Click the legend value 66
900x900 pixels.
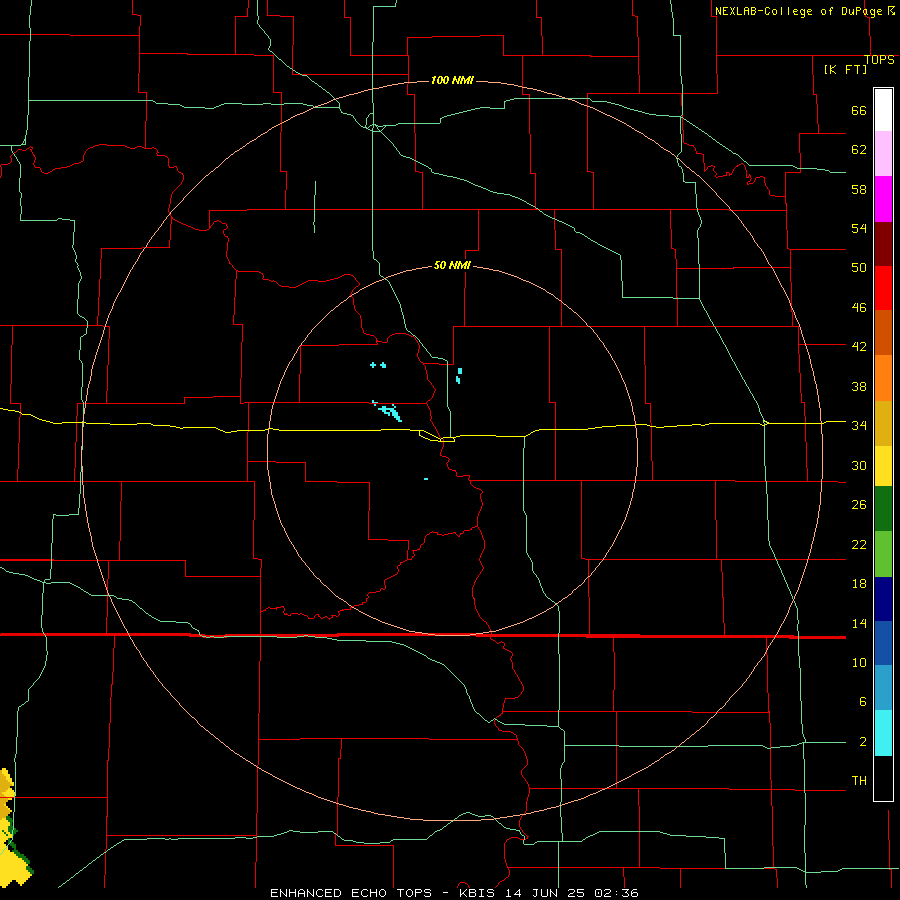click(859, 111)
